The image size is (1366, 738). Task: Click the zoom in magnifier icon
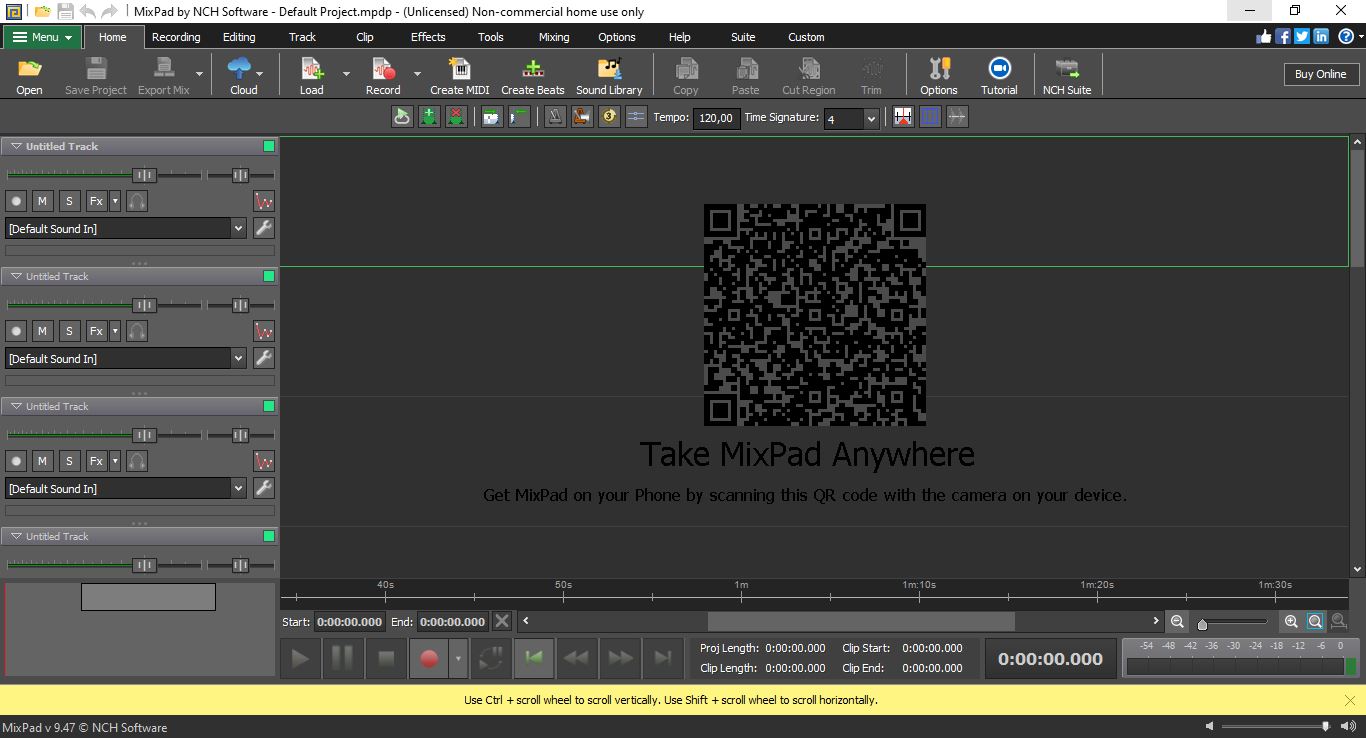1291,621
